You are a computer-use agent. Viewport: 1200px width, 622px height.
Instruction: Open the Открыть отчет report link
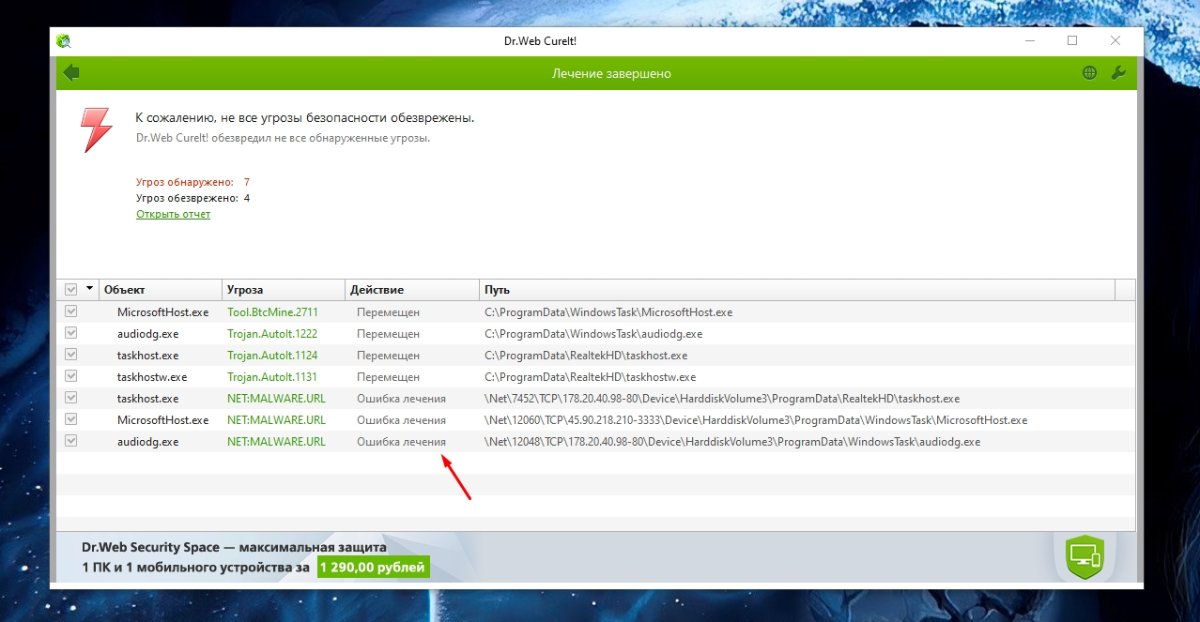(173, 214)
